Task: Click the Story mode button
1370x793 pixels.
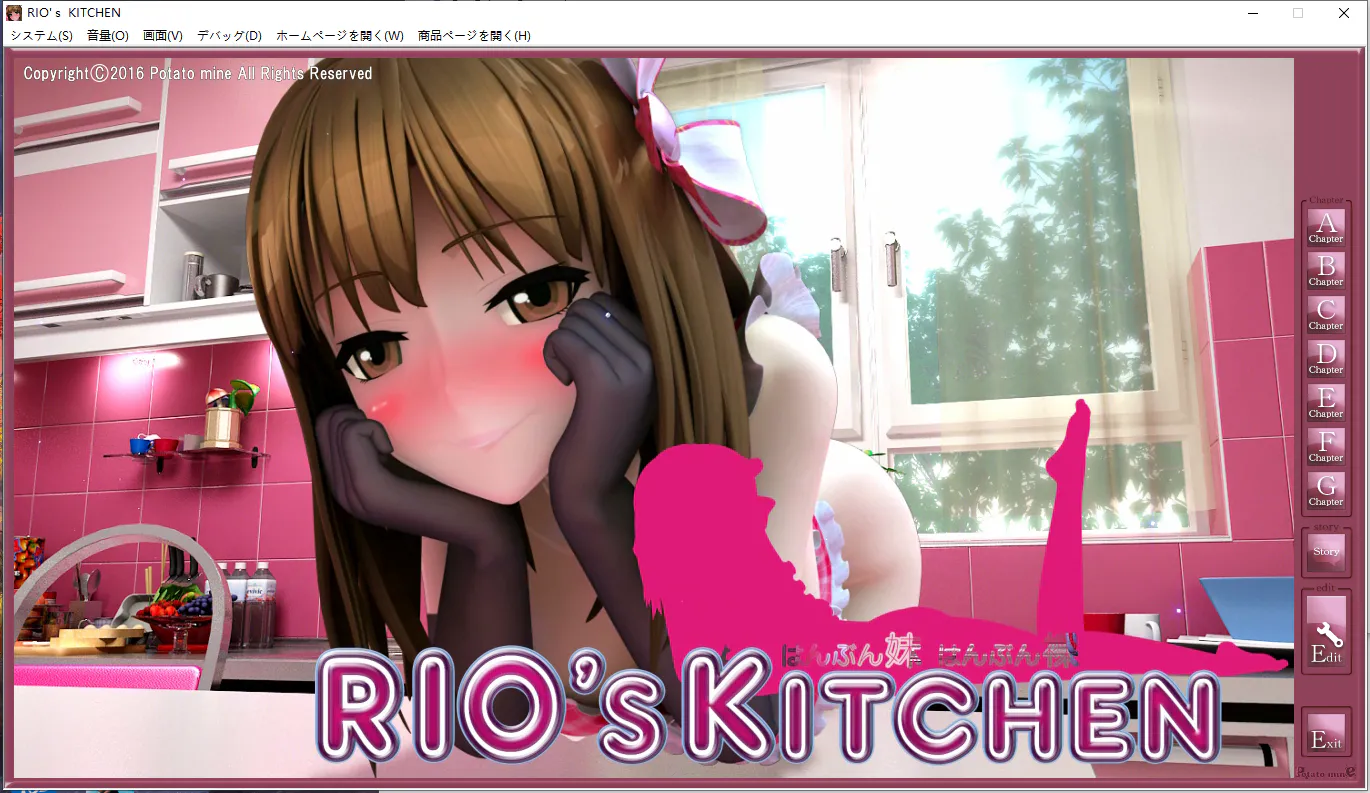Action: [1326, 551]
